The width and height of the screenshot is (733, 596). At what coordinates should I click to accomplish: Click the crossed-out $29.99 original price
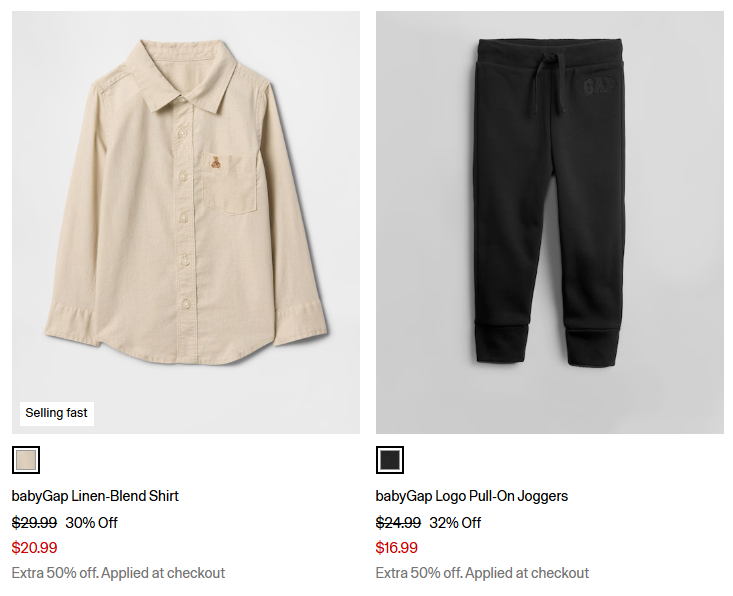point(34,522)
